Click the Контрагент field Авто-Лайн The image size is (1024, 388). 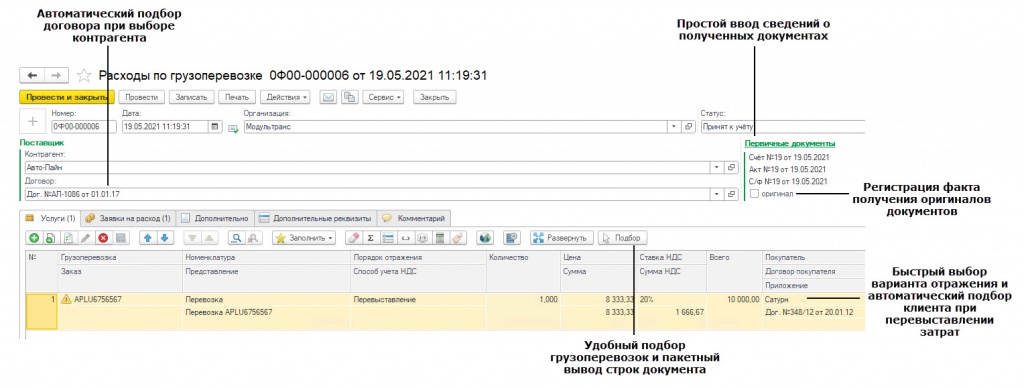[366, 167]
